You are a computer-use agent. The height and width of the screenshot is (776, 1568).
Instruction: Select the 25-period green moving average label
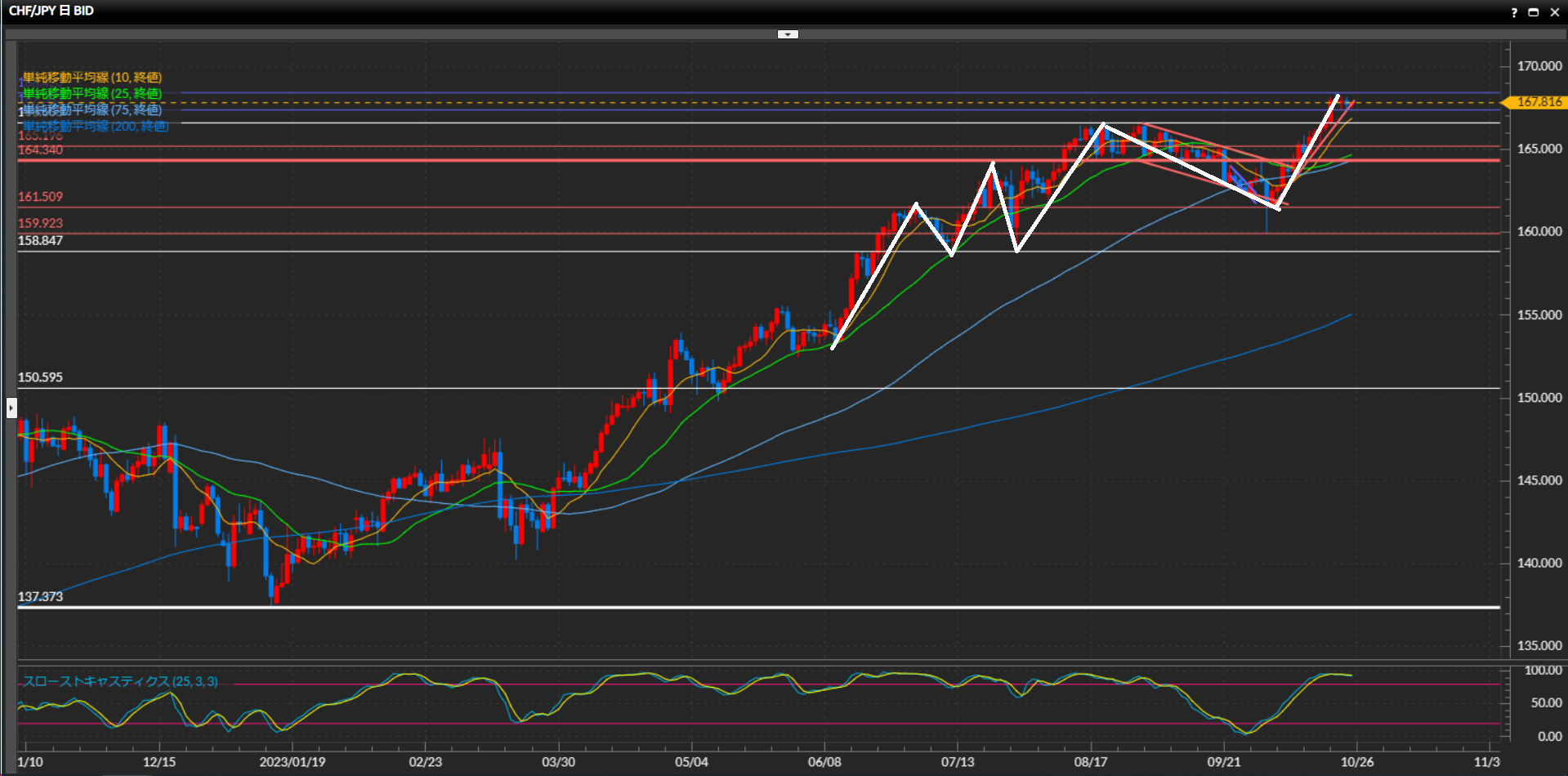[x=92, y=94]
